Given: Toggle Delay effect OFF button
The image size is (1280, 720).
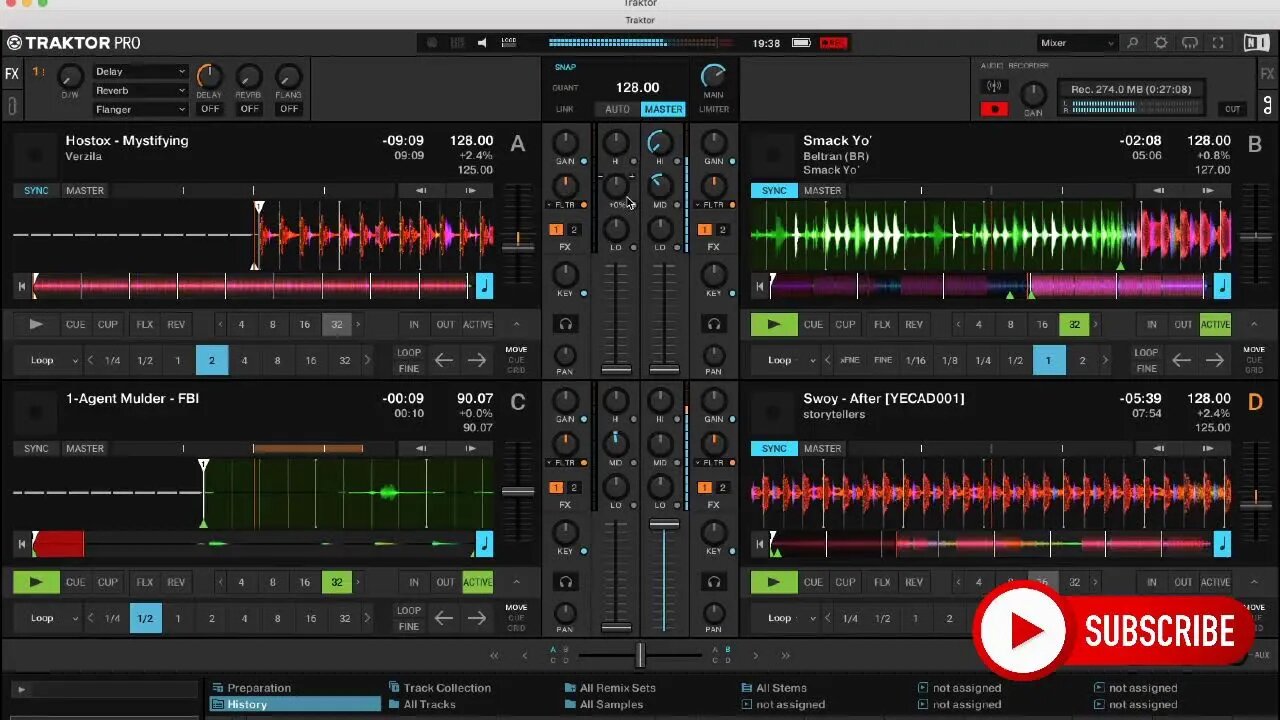Looking at the screenshot, I should click(x=209, y=109).
